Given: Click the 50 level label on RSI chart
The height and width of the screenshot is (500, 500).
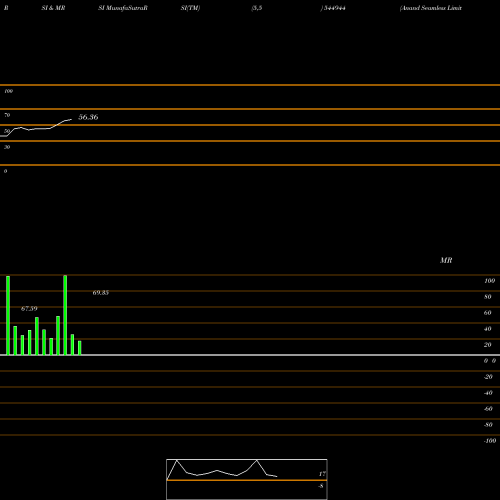Looking at the screenshot, I should pyautogui.click(x=7, y=131).
